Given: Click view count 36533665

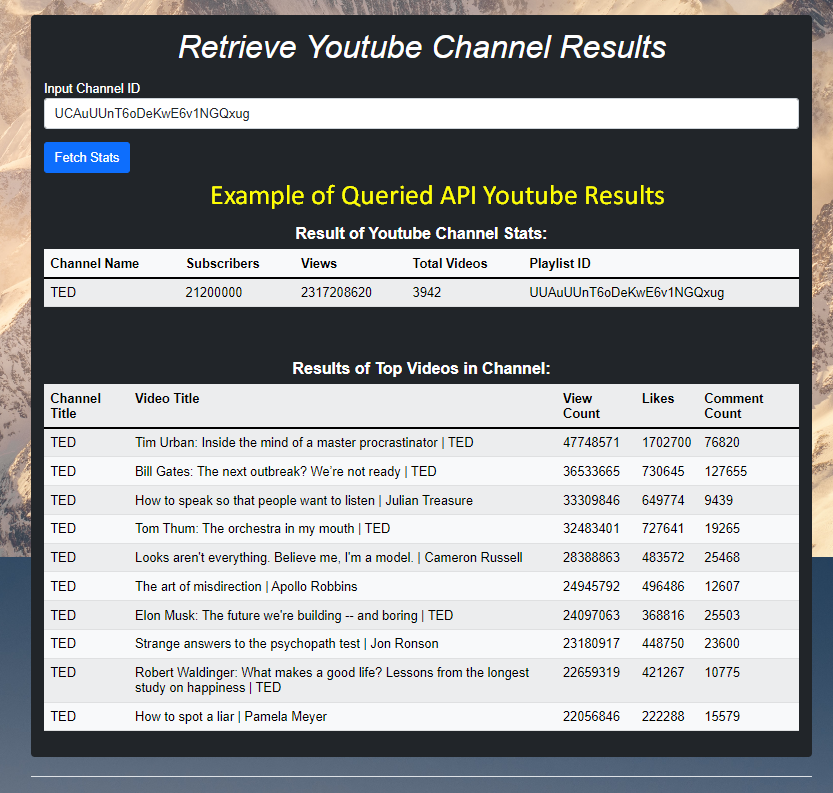Looking at the screenshot, I should pos(591,471).
